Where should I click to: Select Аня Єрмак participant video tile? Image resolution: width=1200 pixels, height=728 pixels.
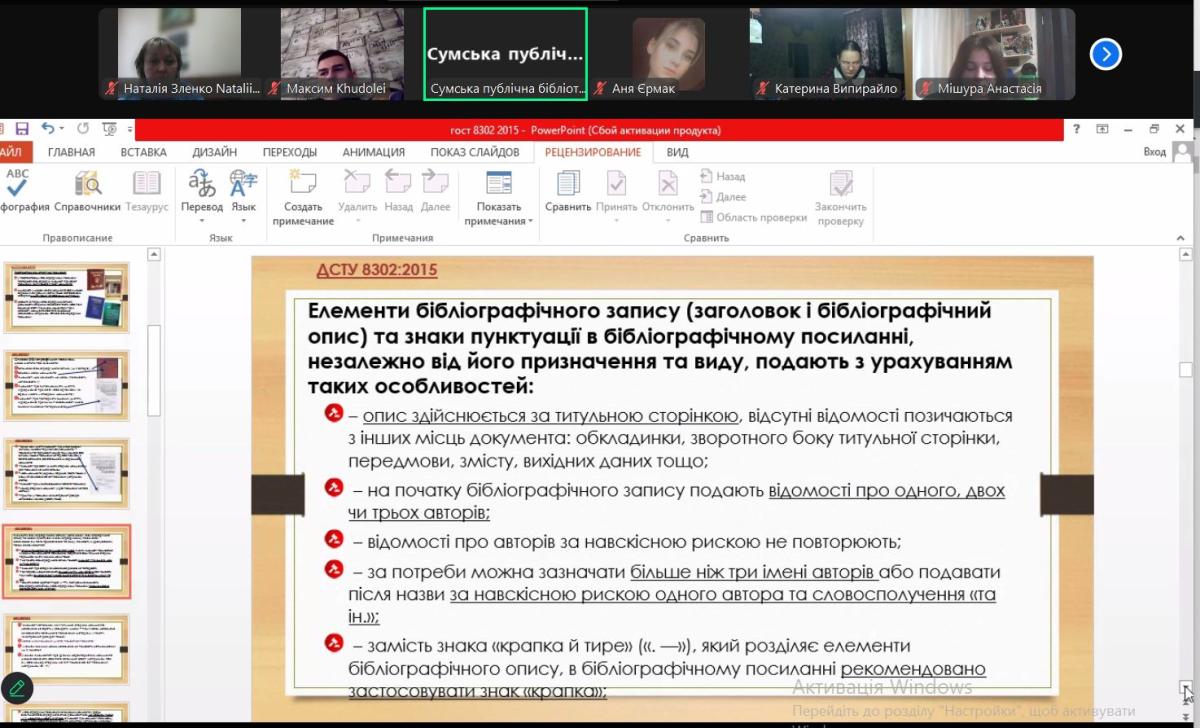669,54
